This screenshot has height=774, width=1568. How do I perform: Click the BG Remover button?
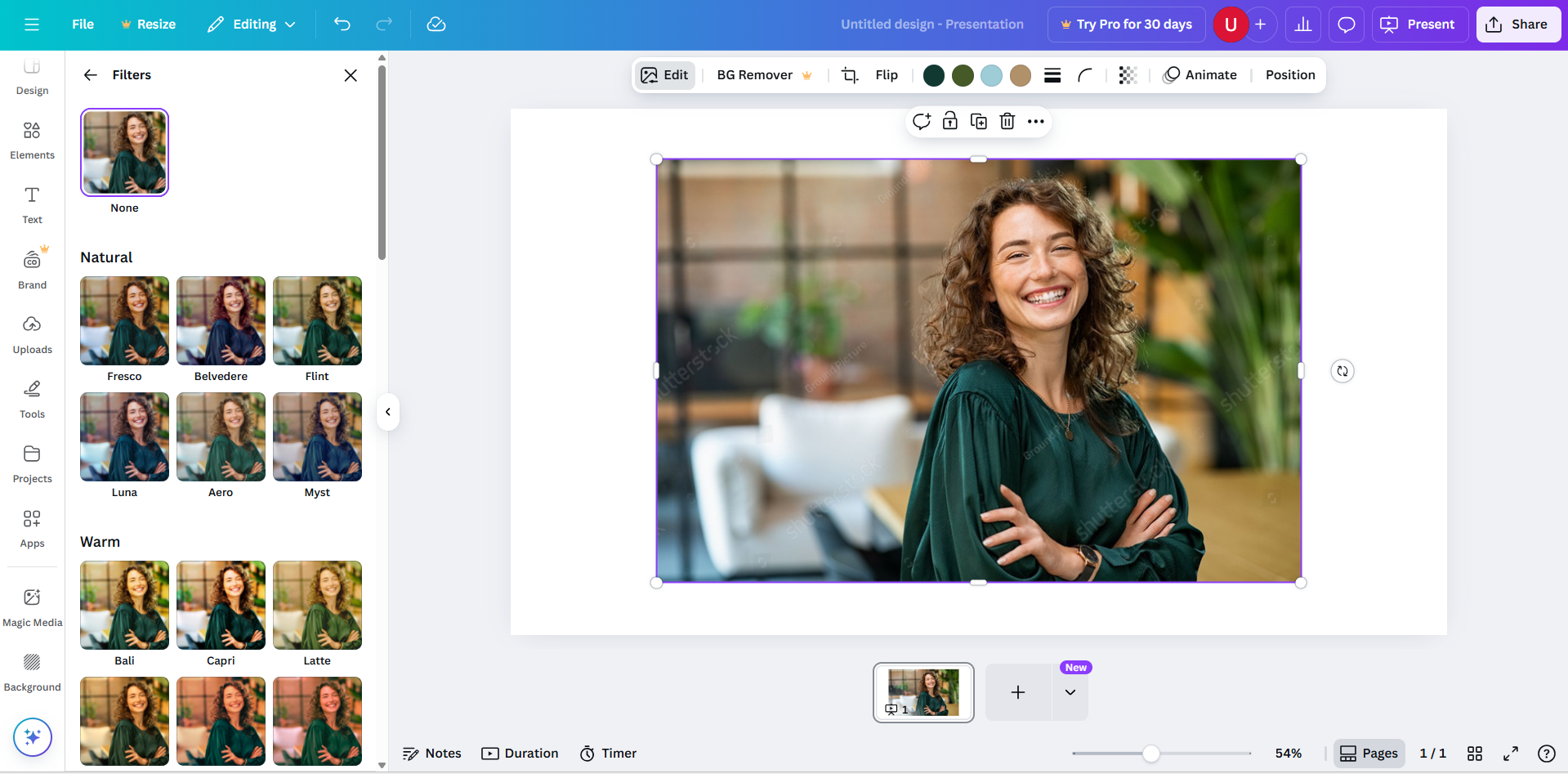tap(753, 74)
